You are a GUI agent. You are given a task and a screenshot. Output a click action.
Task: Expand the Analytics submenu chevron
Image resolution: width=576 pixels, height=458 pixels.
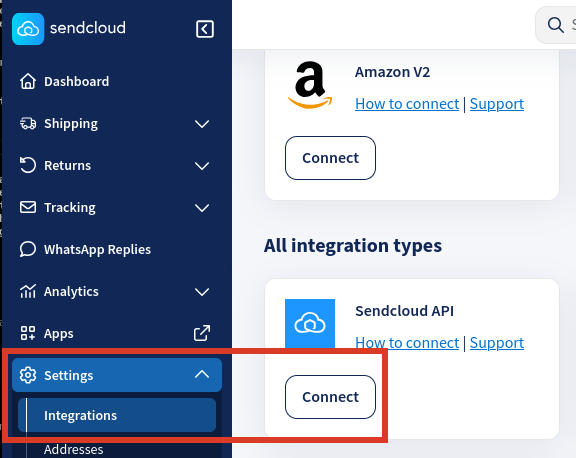tap(202, 292)
